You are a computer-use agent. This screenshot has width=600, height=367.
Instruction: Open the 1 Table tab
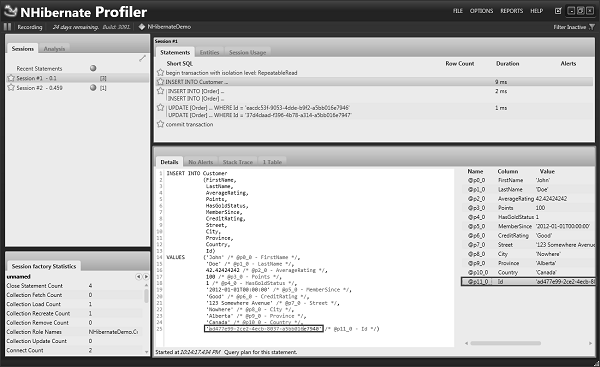point(272,162)
